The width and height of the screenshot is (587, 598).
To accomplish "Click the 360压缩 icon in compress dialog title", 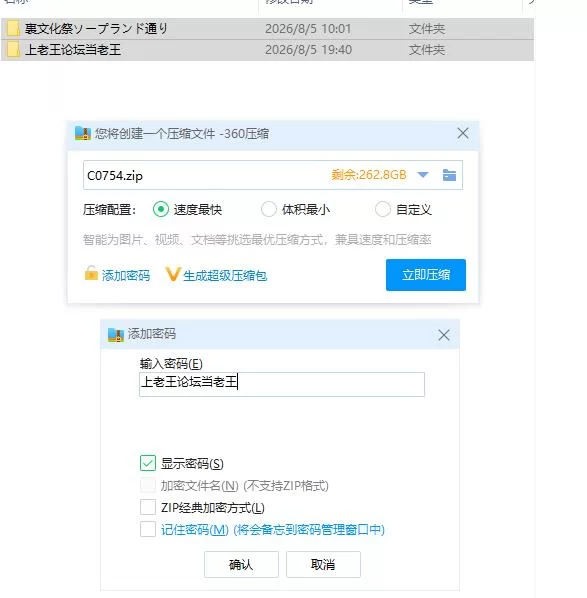I will [83, 133].
